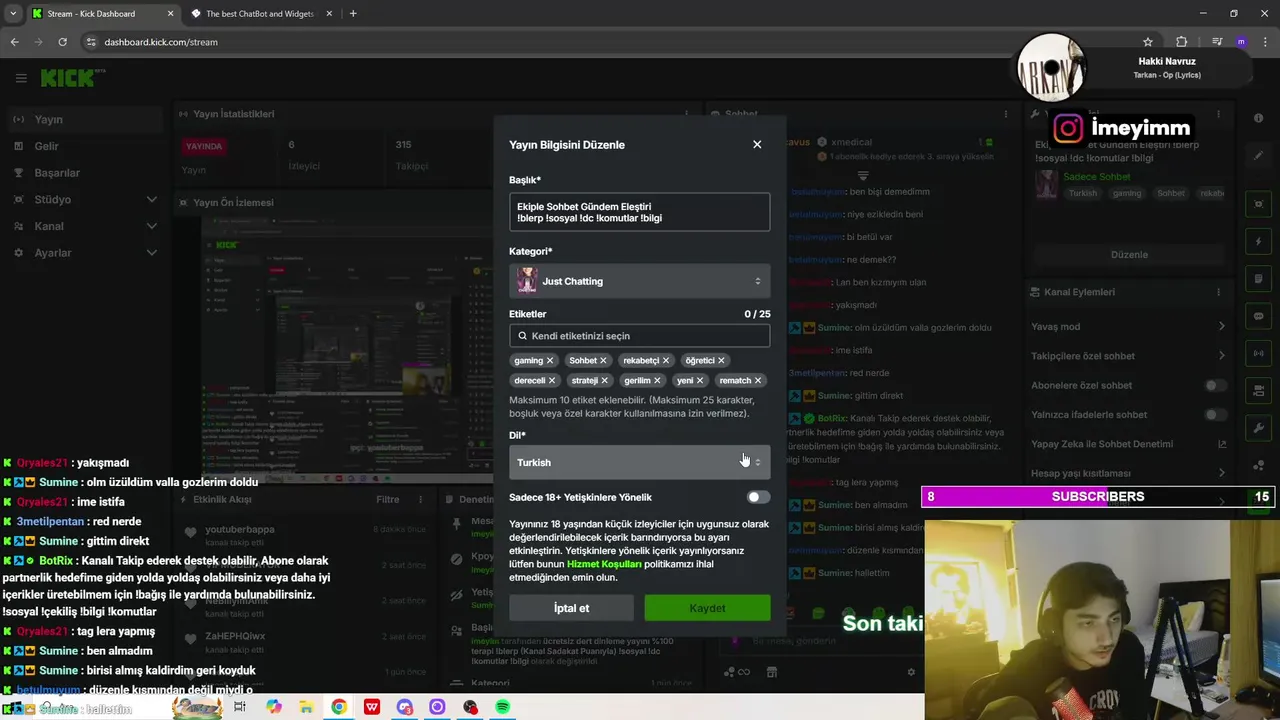Open chat settings gear below Sohbet

pos(910,672)
